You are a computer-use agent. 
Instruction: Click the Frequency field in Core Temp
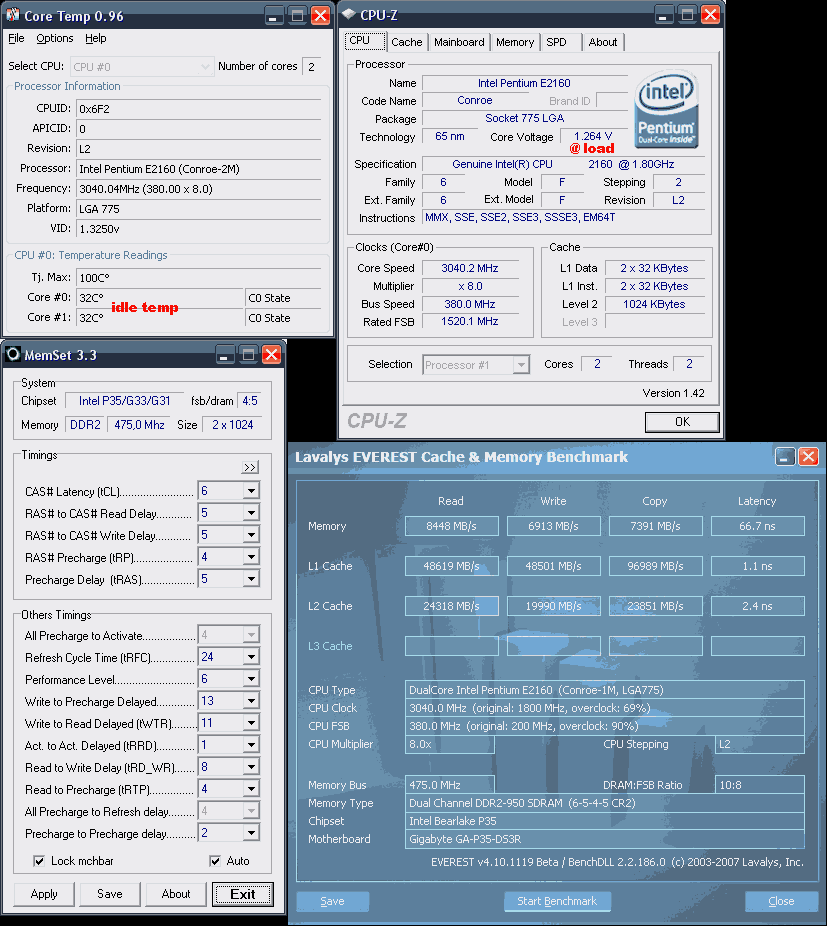[x=199, y=189]
